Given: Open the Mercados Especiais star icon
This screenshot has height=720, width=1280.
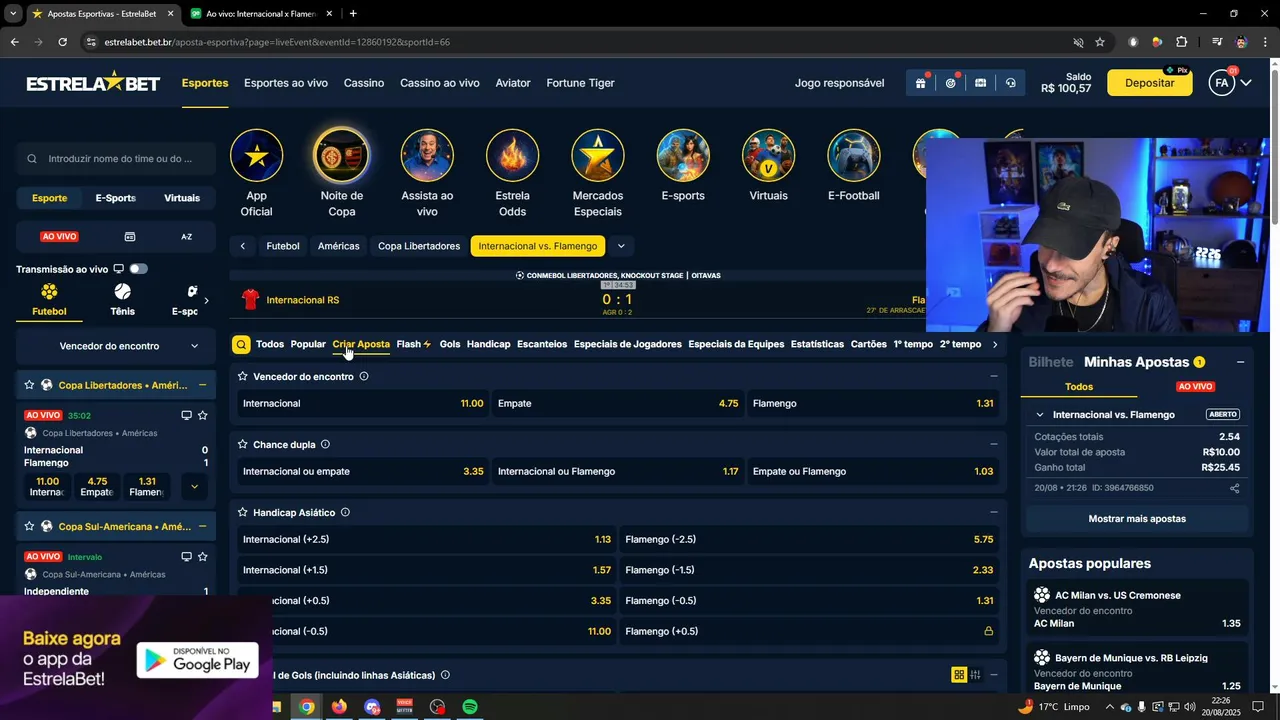Looking at the screenshot, I should click(x=598, y=155).
